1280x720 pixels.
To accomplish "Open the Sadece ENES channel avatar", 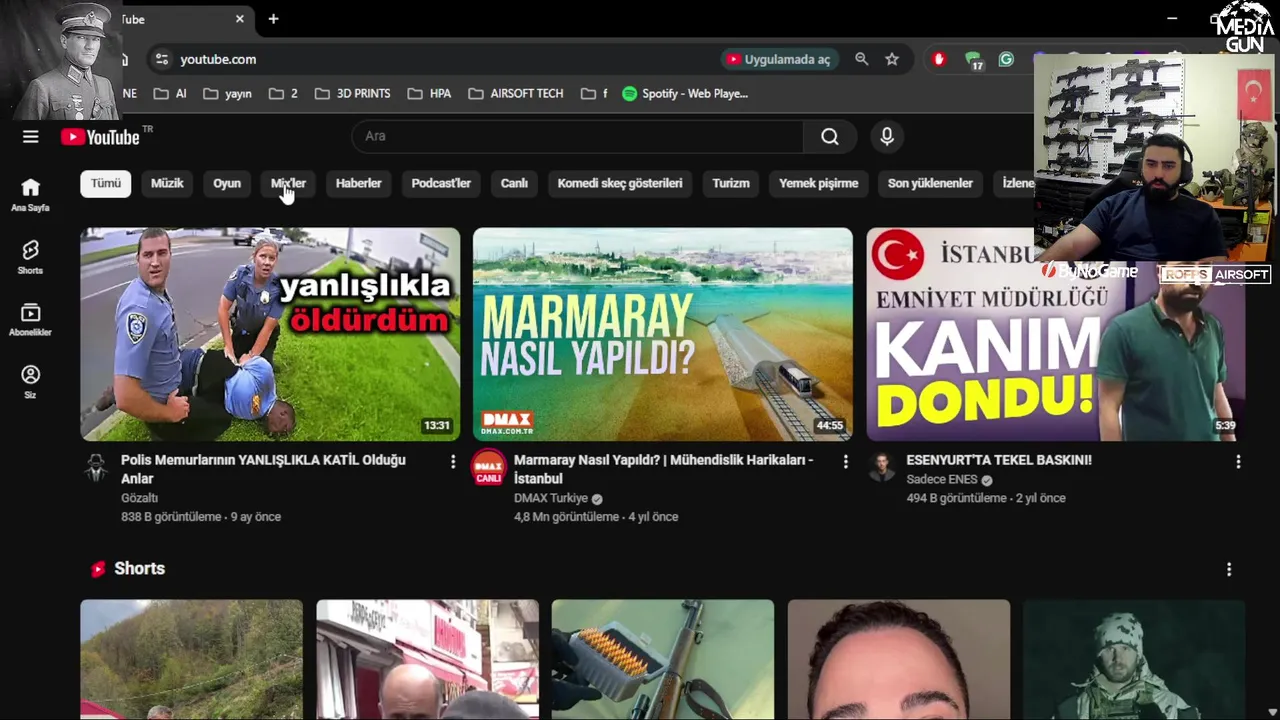I will (881, 468).
